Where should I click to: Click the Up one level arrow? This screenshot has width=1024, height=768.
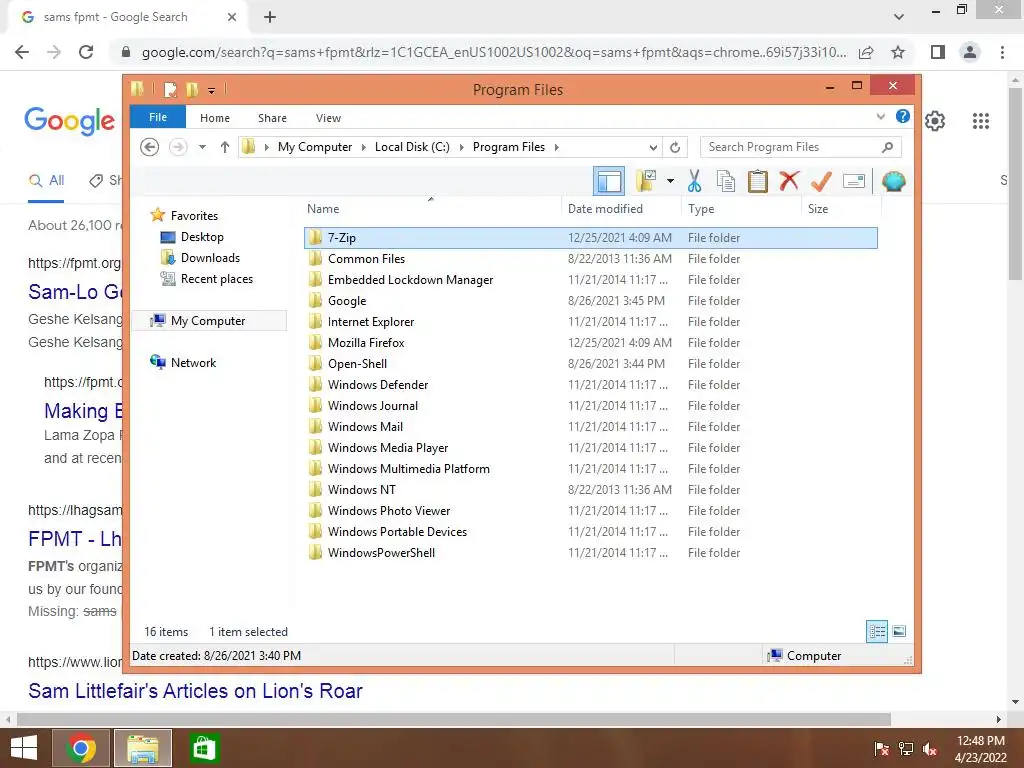[225, 147]
